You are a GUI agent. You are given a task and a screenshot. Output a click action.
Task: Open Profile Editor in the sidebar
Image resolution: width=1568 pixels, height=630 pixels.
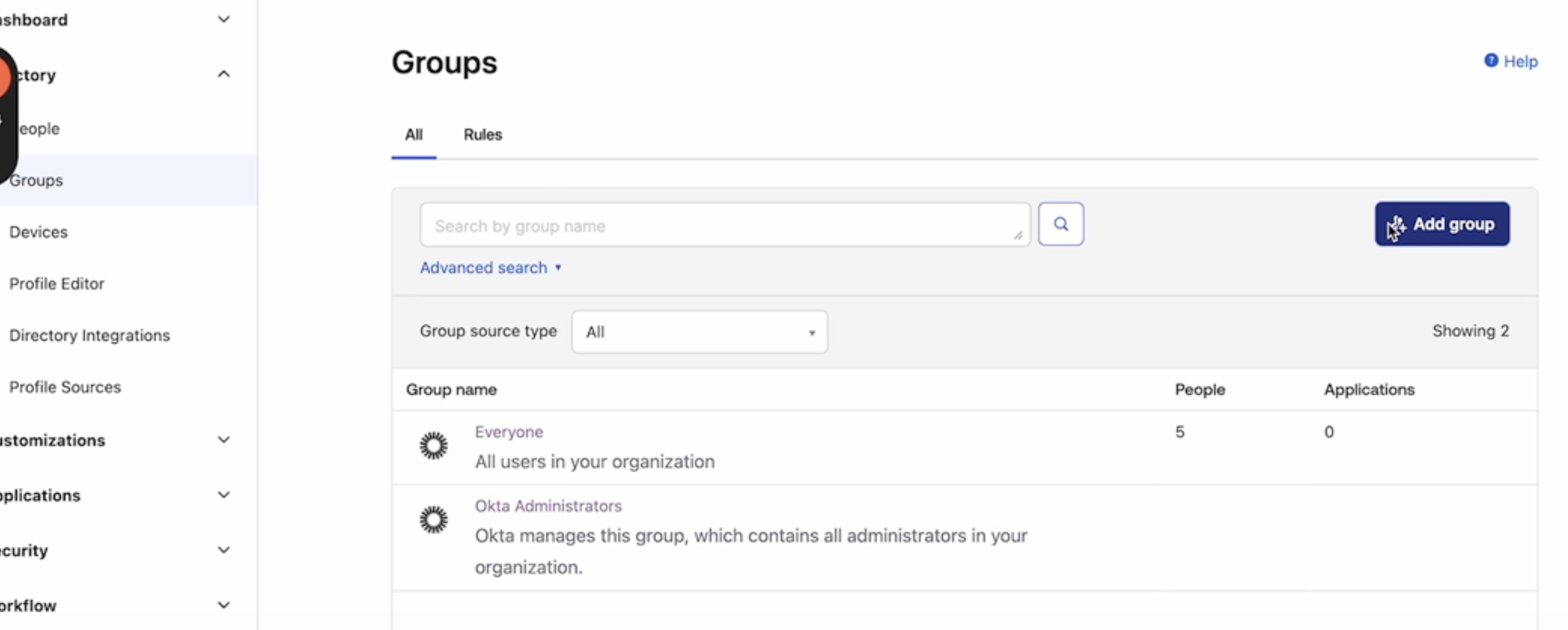pos(57,283)
